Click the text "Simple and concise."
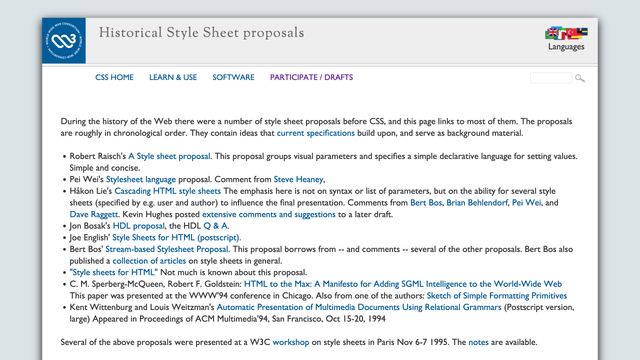This screenshot has width=640, height=360. point(105,168)
